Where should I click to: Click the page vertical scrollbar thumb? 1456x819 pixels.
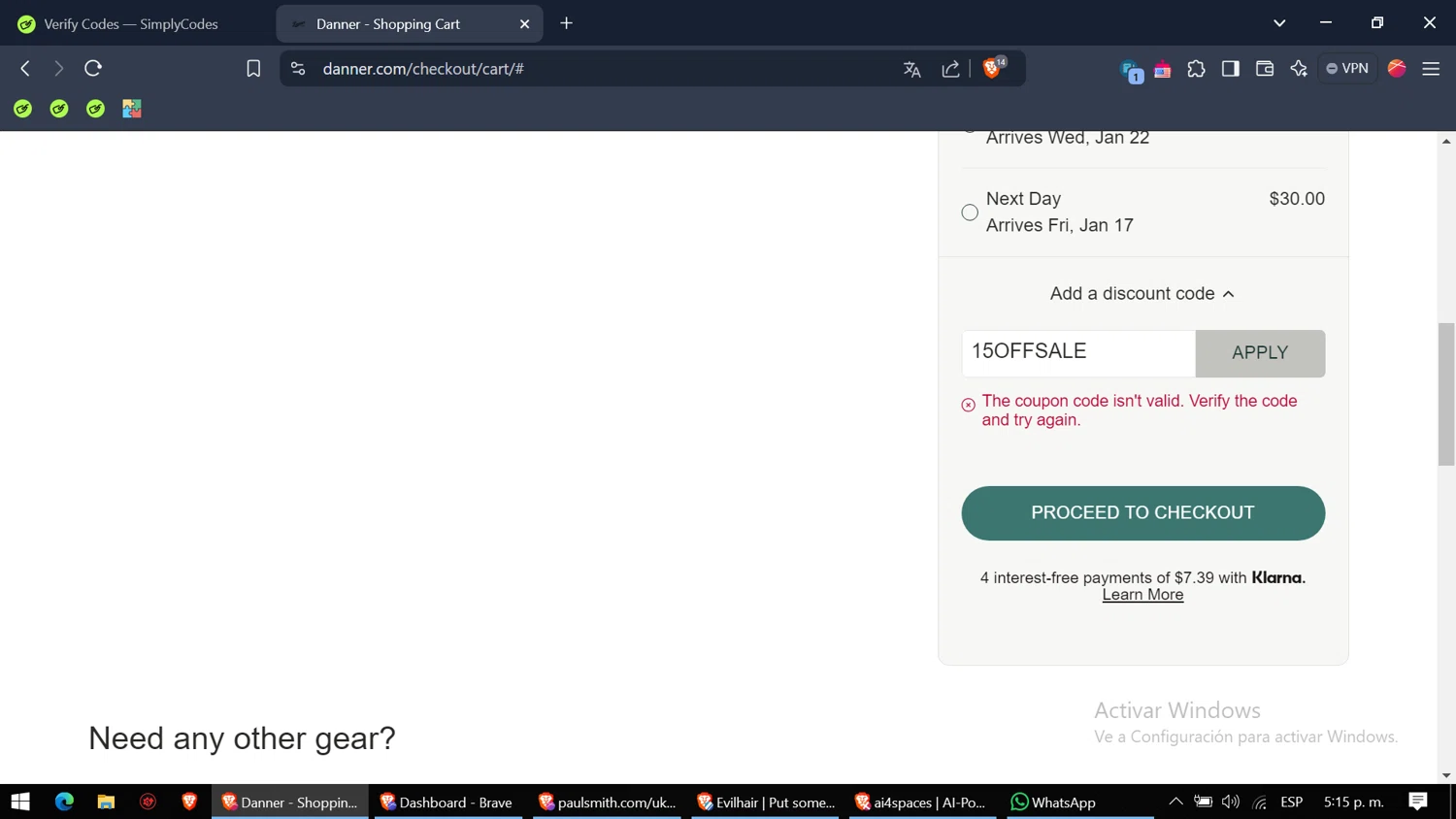click(x=1446, y=394)
